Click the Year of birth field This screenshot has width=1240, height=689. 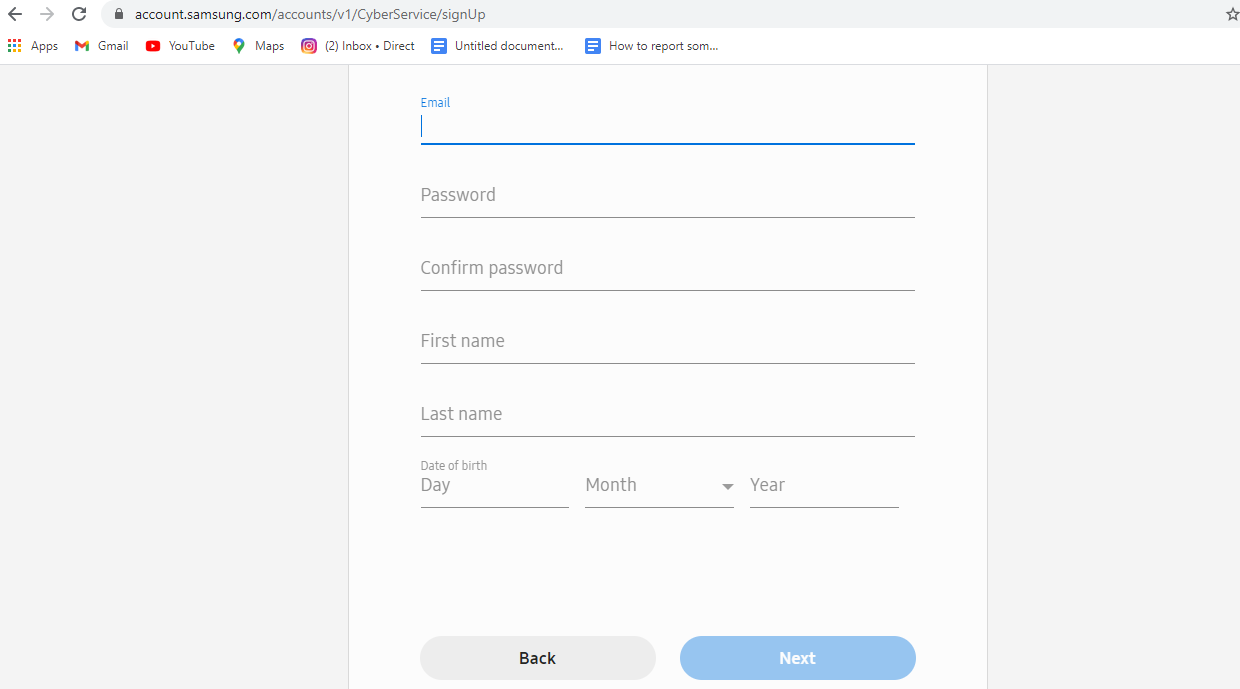pyautogui.click(x=824, y=487)
